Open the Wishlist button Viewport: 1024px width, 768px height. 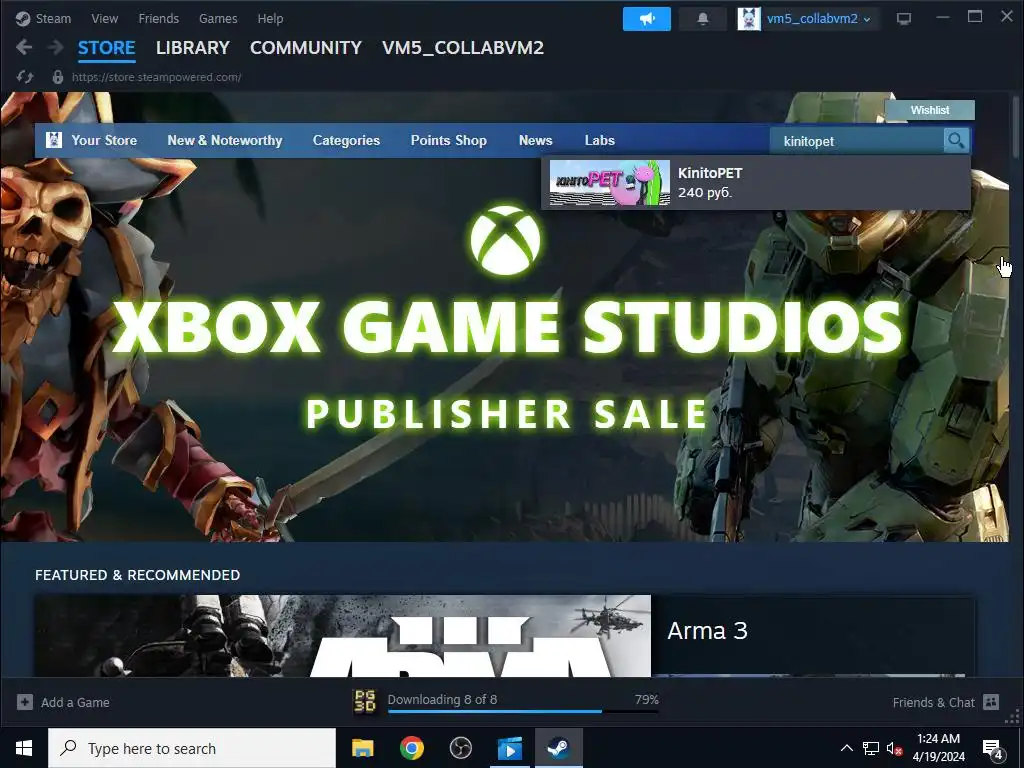[x=930, y=110]
